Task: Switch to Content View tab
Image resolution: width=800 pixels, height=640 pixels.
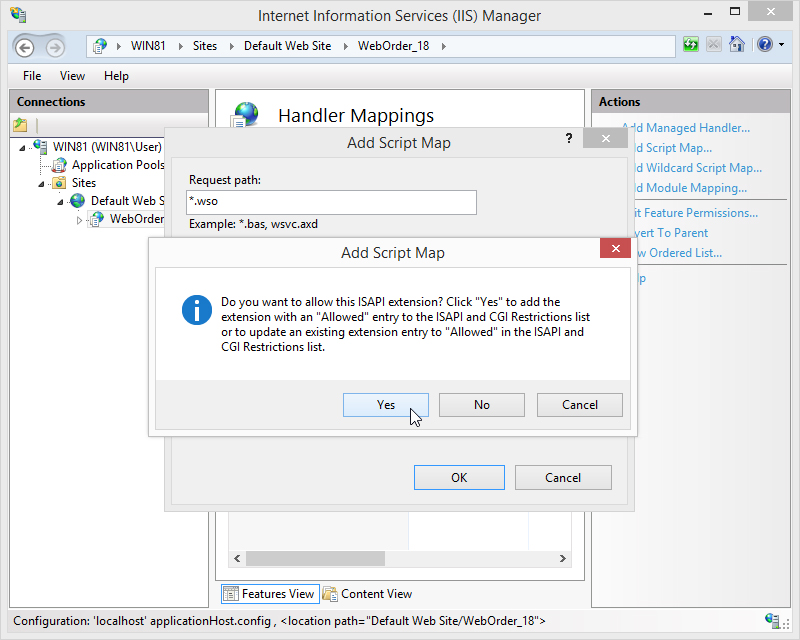Action: click(x=368, y=594)
